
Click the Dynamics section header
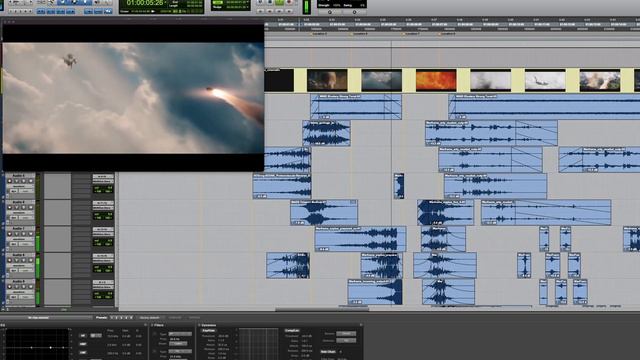click(209, 325)
